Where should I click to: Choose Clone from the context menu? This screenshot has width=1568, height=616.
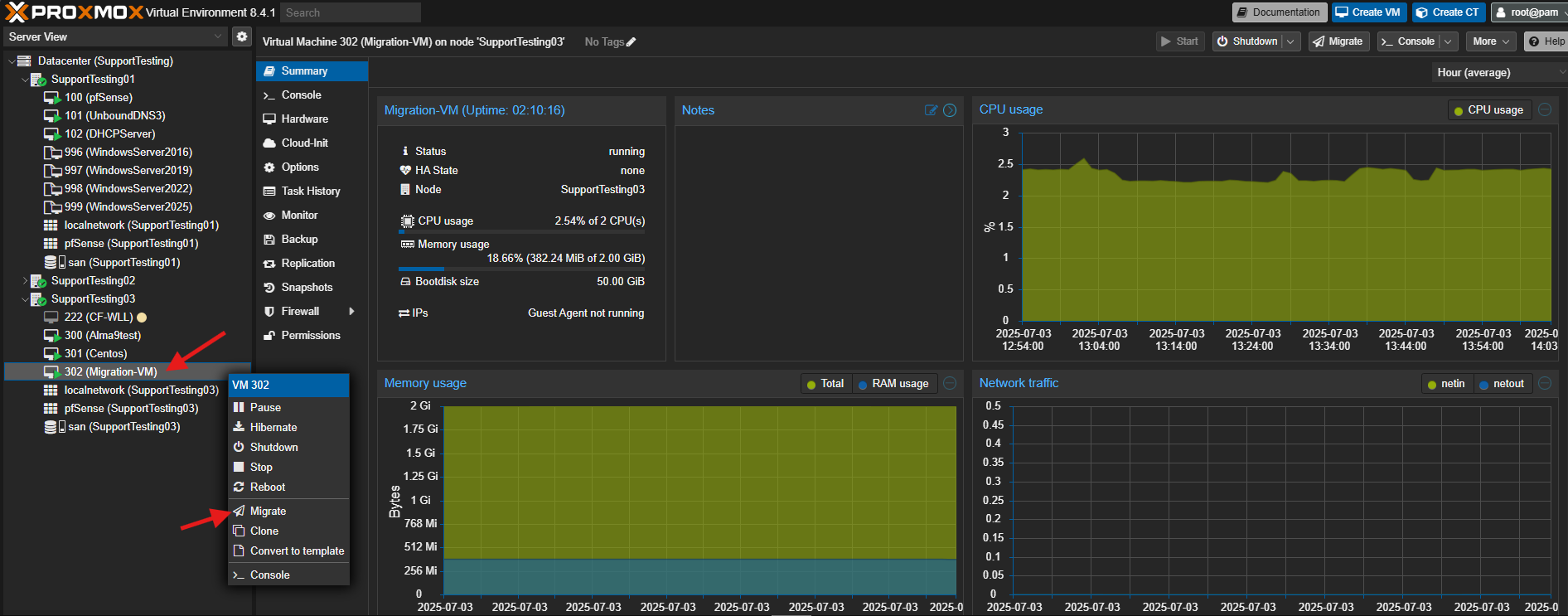pyautogui.click(x=288, y=531)
